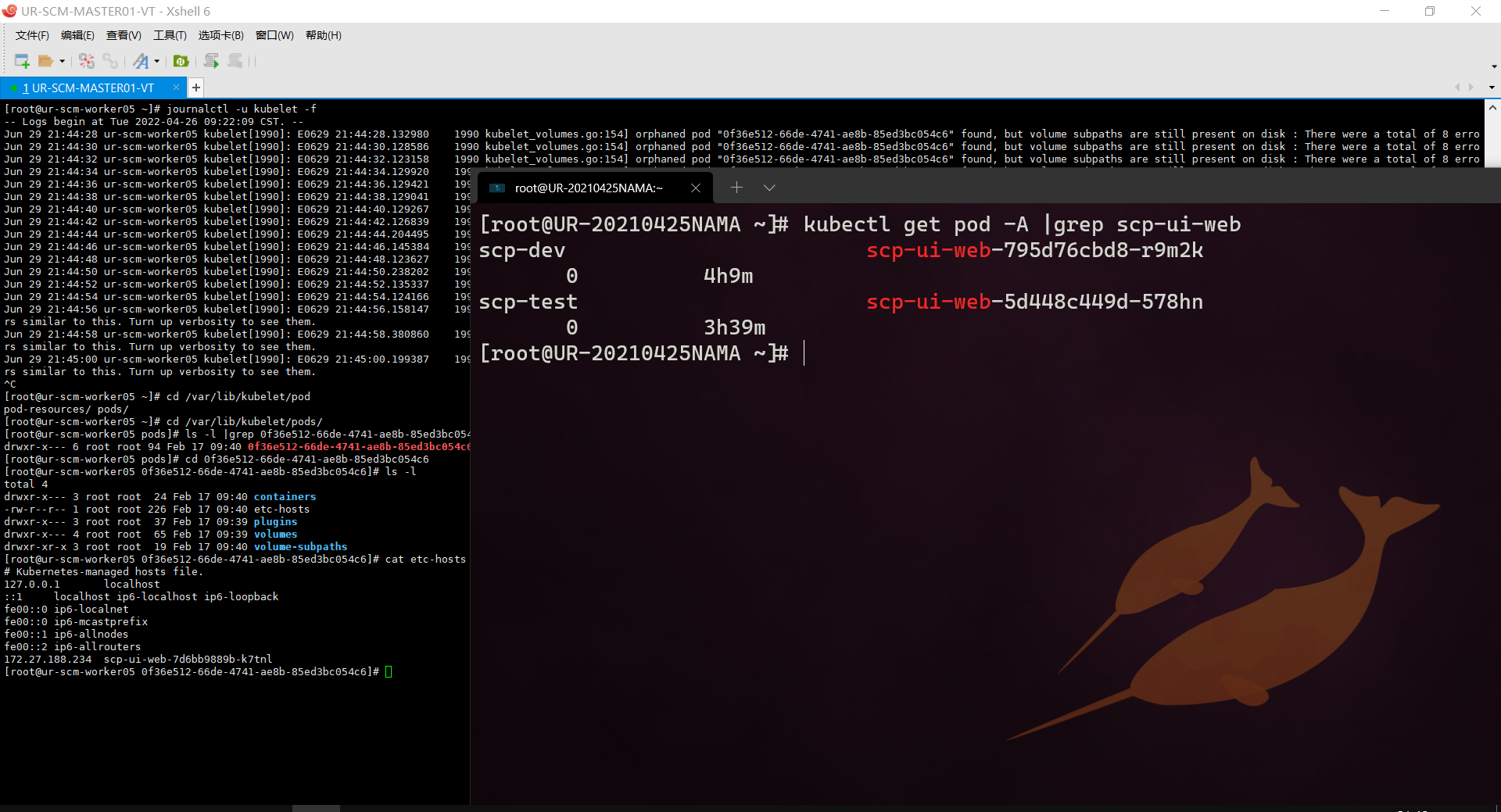Click the "ip6-mcastprefix" entry

click(100, 622)
